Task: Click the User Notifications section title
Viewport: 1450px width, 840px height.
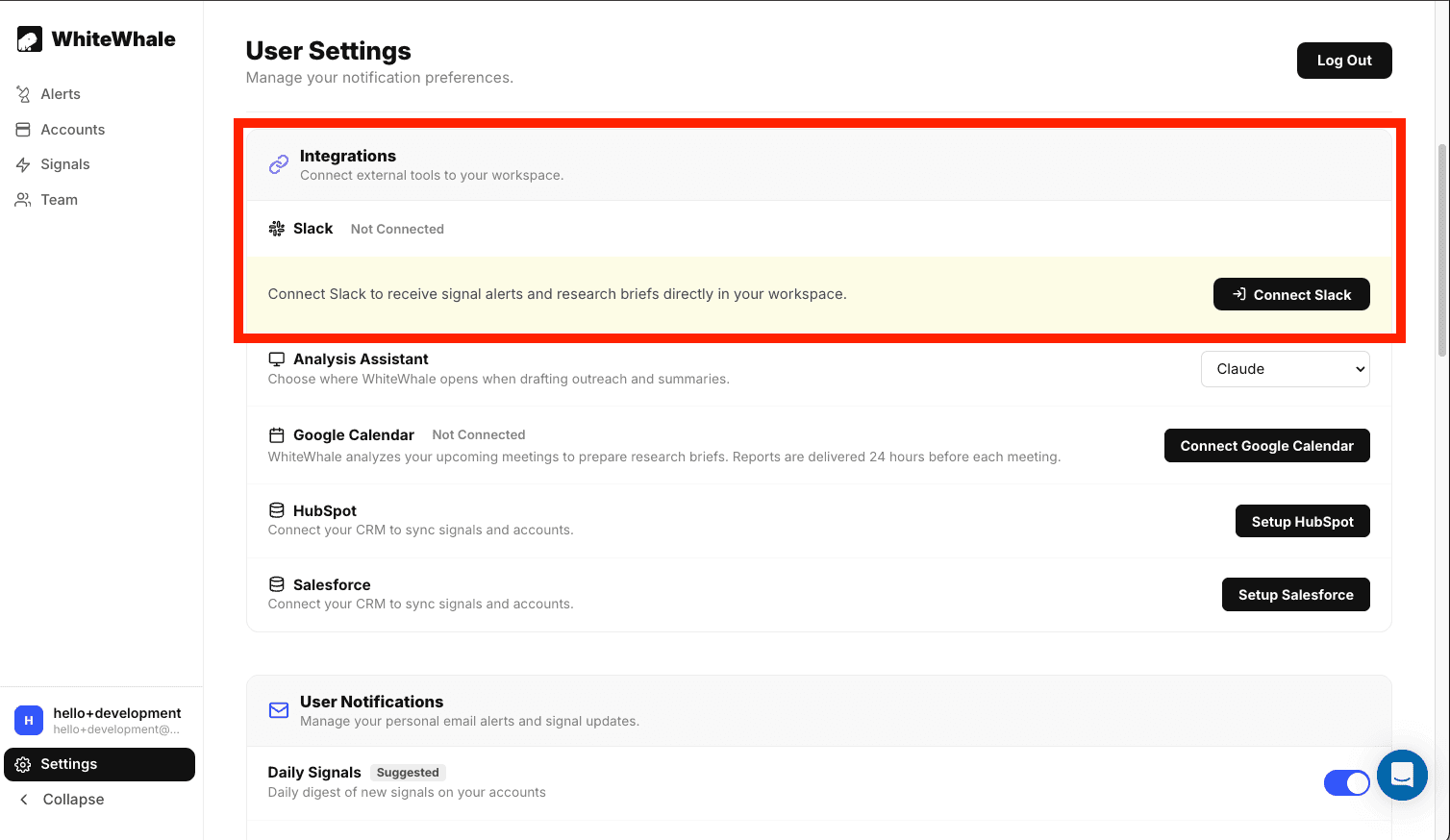Action: [372, 702]
